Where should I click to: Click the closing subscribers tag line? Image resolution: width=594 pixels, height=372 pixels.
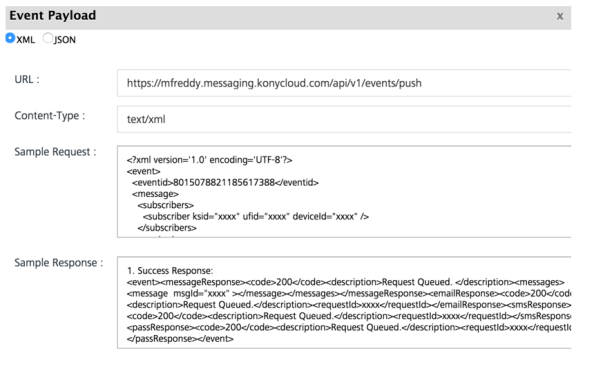pos(167,228)
